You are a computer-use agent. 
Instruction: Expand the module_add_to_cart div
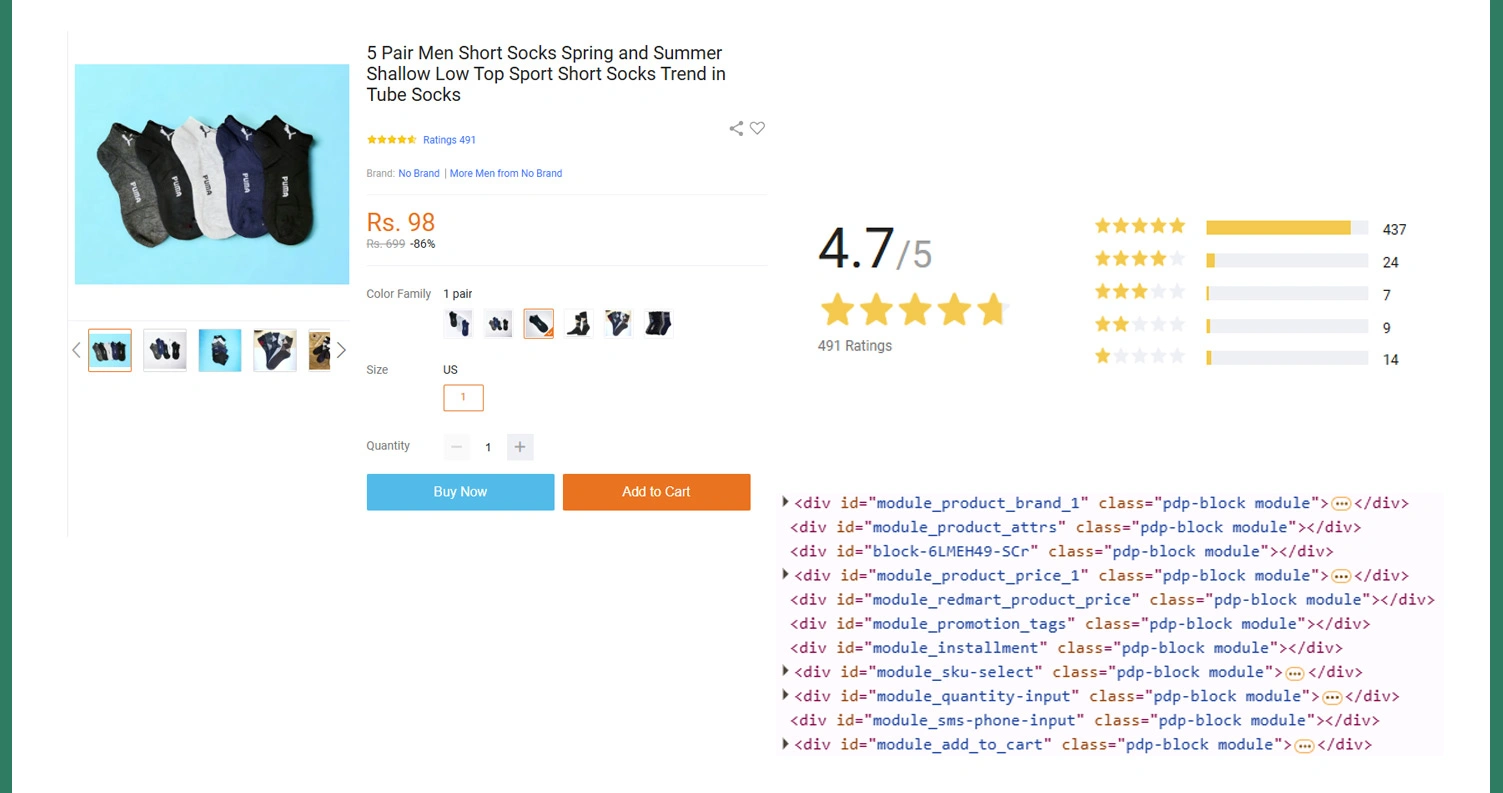(x=785, y=745)
